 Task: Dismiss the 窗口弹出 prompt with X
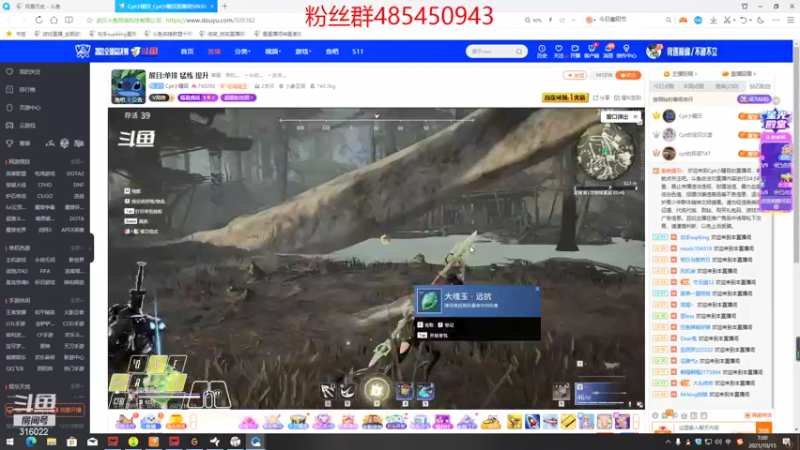click(x=635, y=117)
